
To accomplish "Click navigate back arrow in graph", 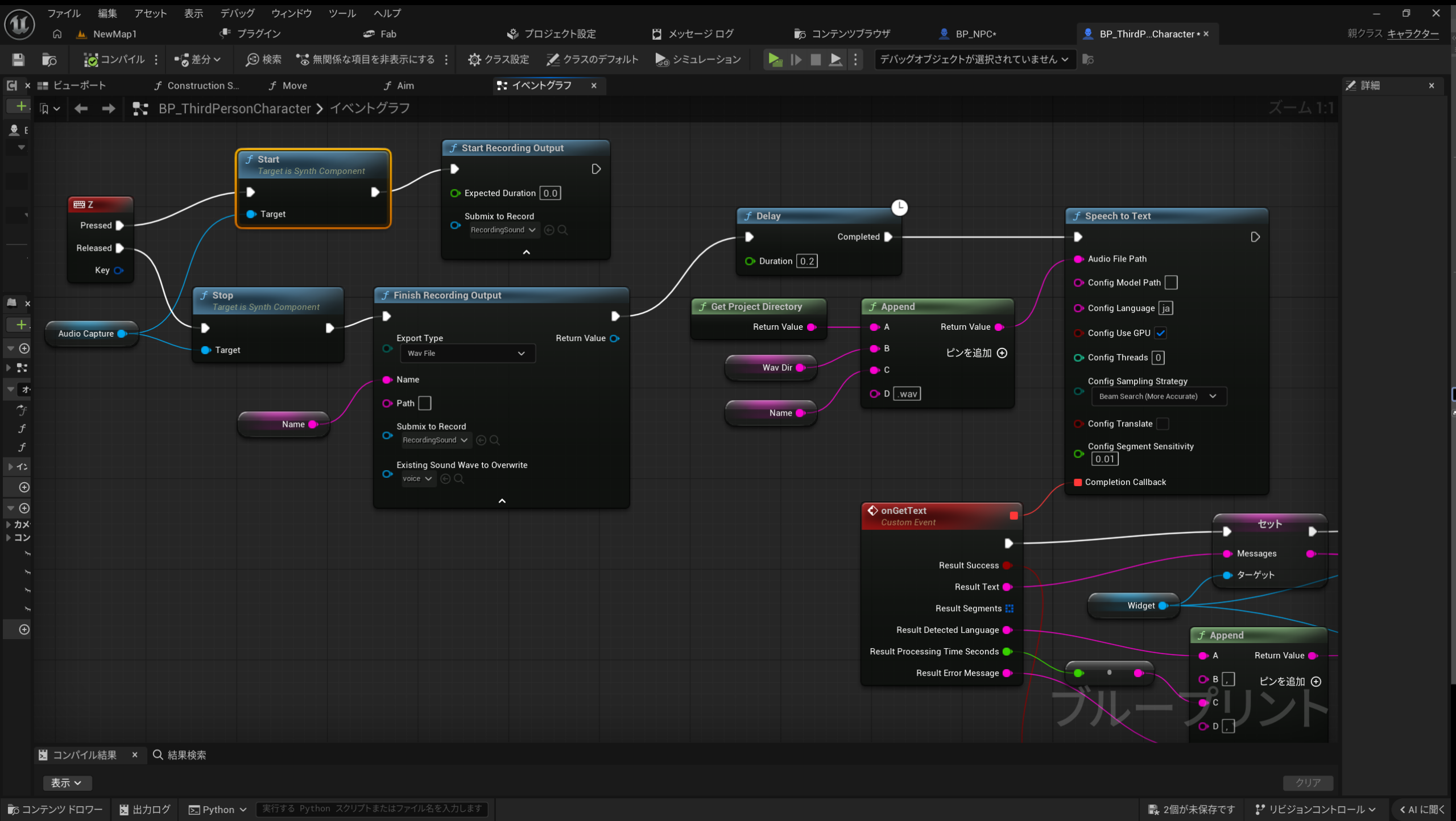I will tap(81, 109).
